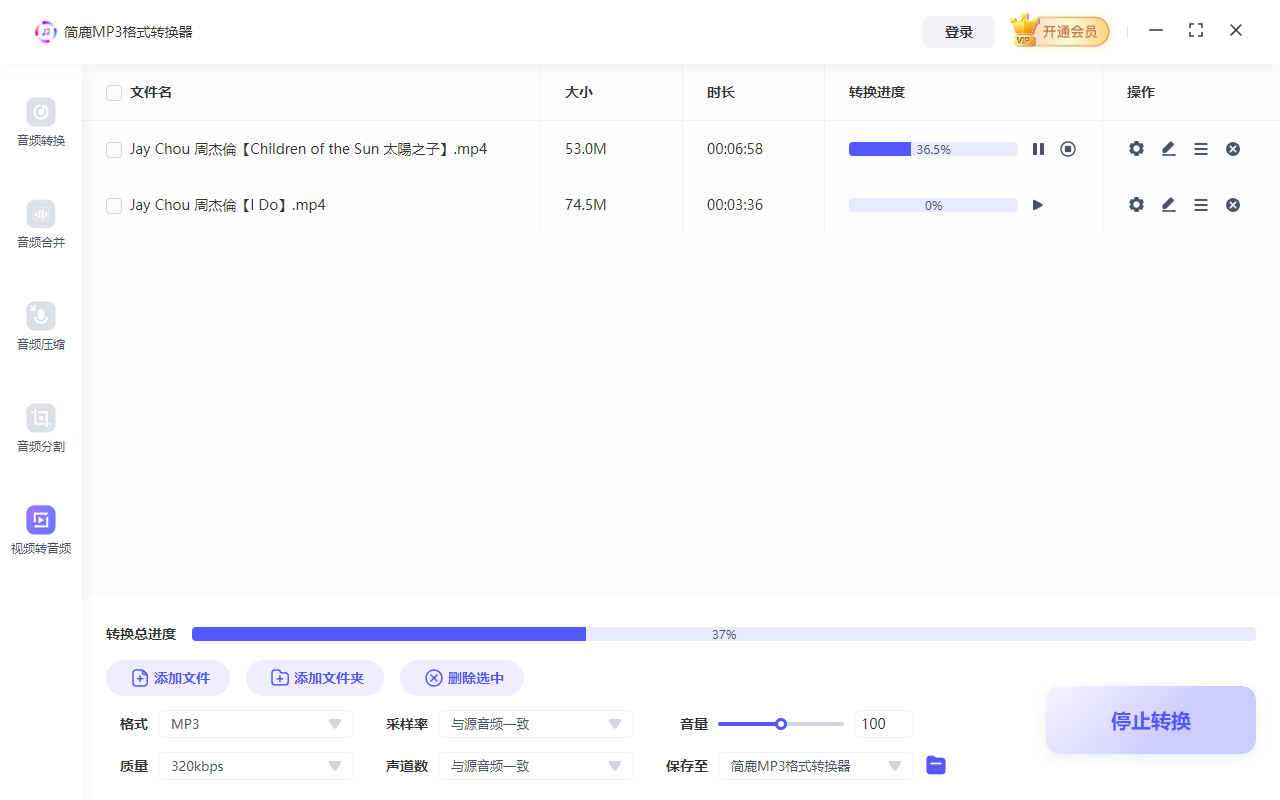Viewport: 1280px width, 800px height.
Task: Click the 大小 column header
Action: pyautogui.click(x=579, y=92)
